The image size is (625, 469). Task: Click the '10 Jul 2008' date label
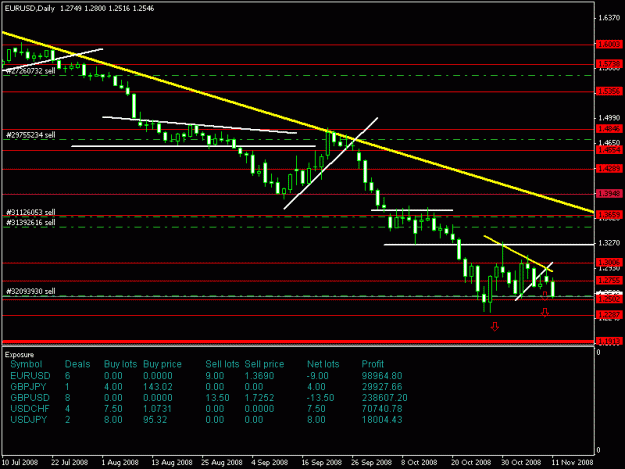click(x=20, y=462)
